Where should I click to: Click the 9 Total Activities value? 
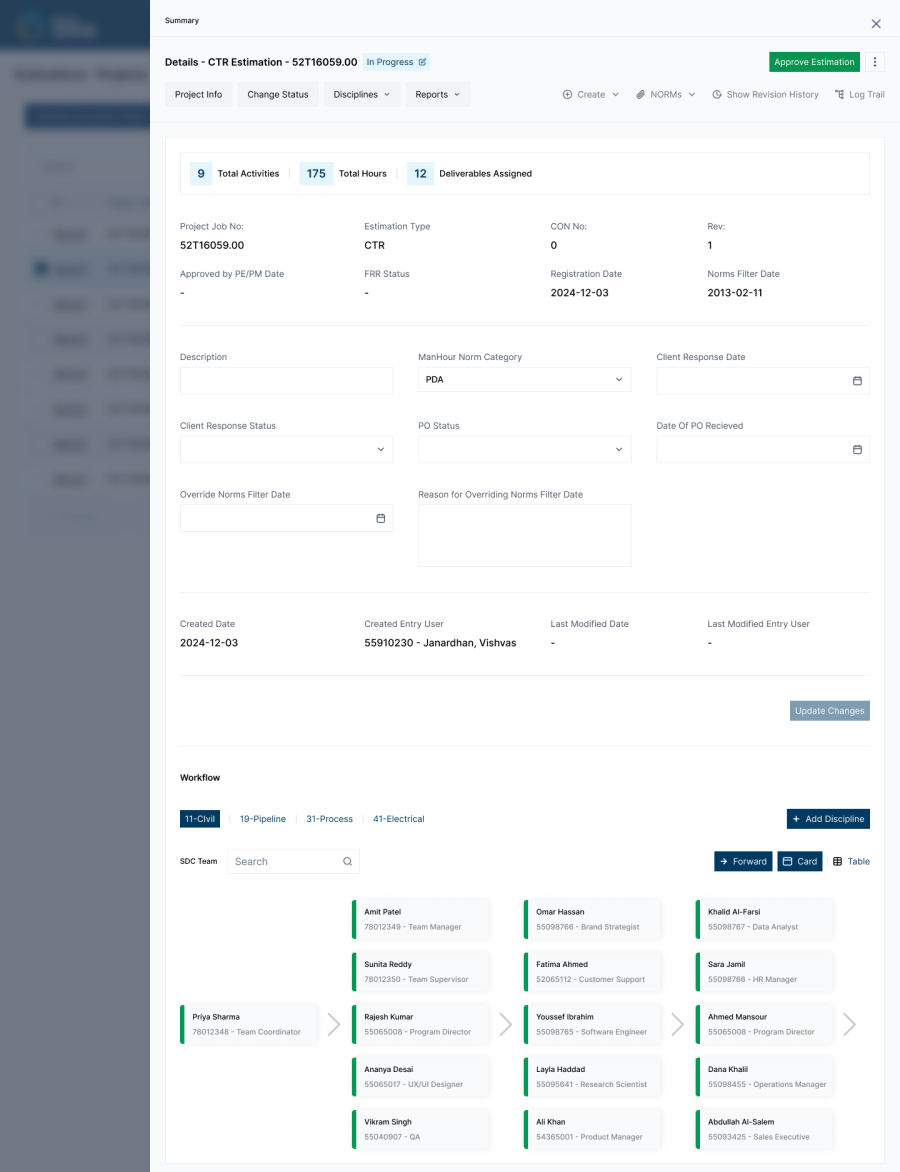click(x=201, y=173)
